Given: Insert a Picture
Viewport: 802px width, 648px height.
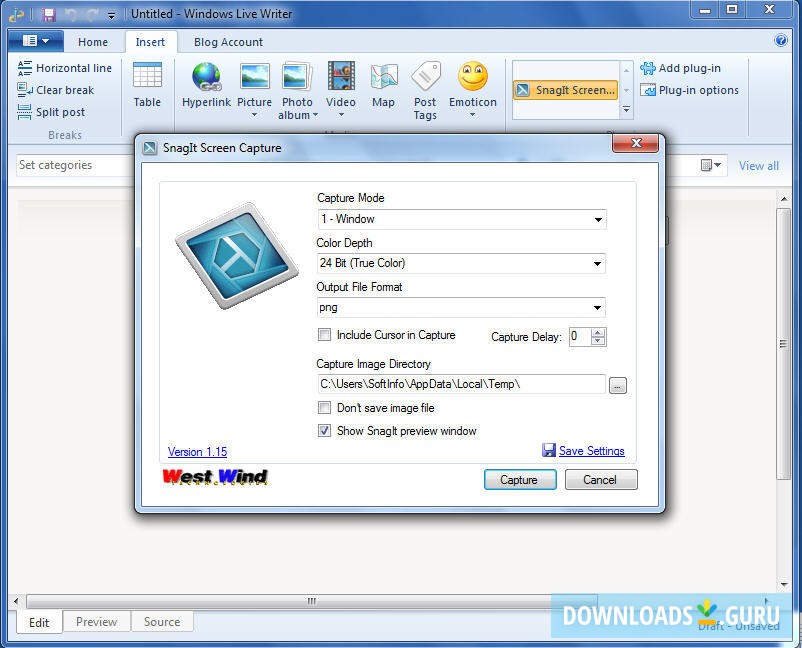Looking at the screenshot, I should point(254,87).
